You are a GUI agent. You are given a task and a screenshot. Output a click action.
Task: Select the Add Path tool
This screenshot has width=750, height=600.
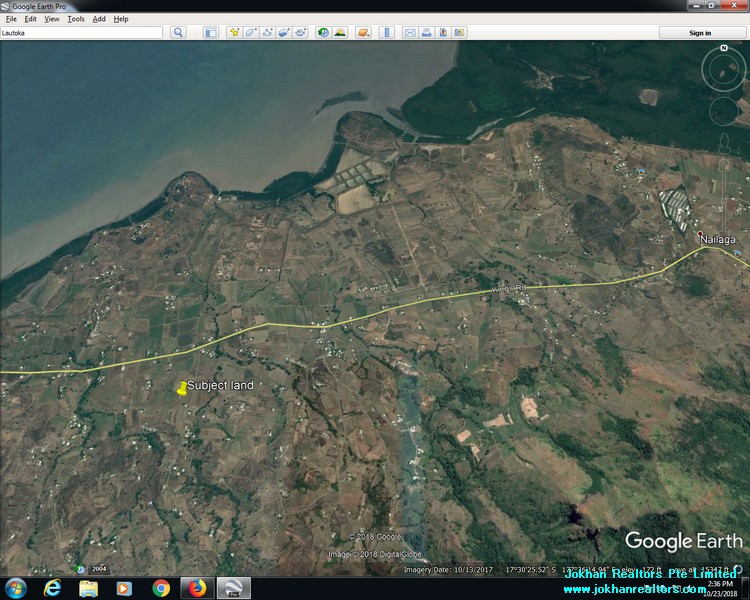(267, 32)
